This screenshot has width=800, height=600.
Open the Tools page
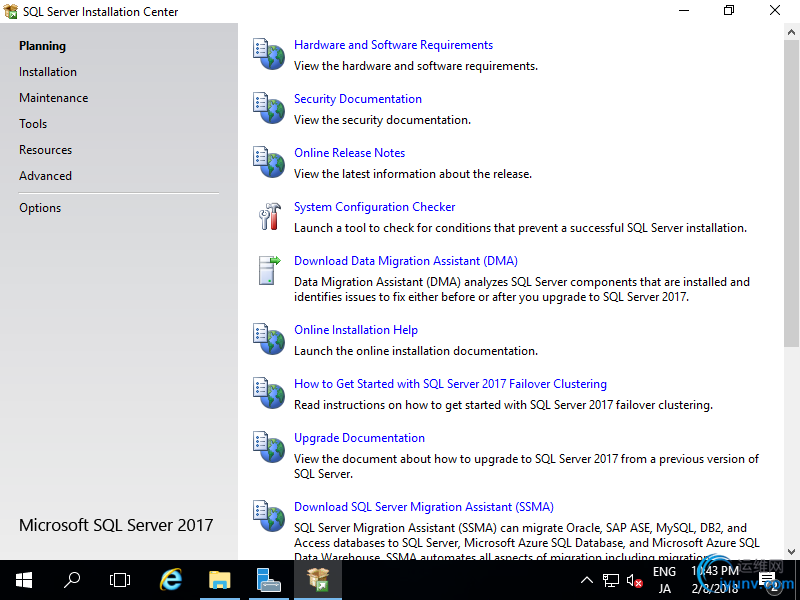pyautogui.click(x=33, y=124)
